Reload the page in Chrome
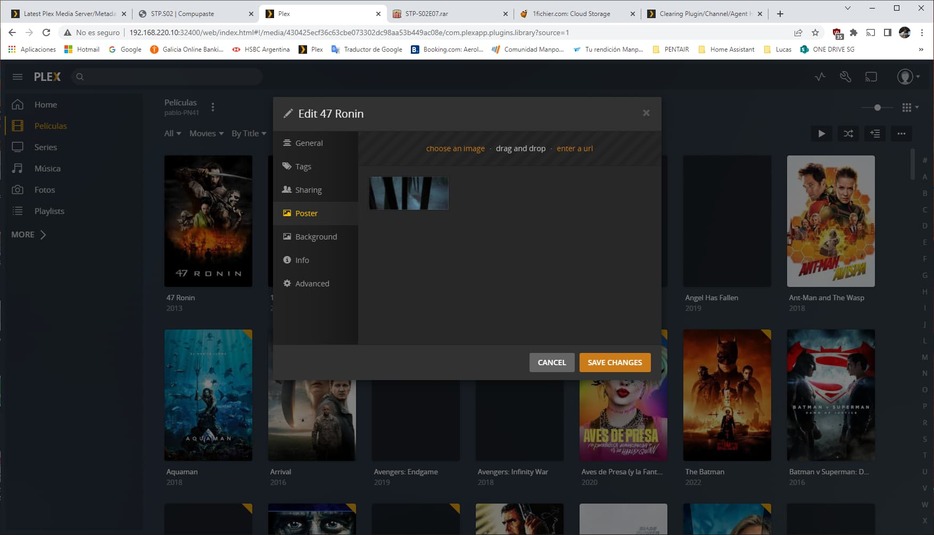The width and height of the screenshot is (934, 535). click(x=46, y=32)
